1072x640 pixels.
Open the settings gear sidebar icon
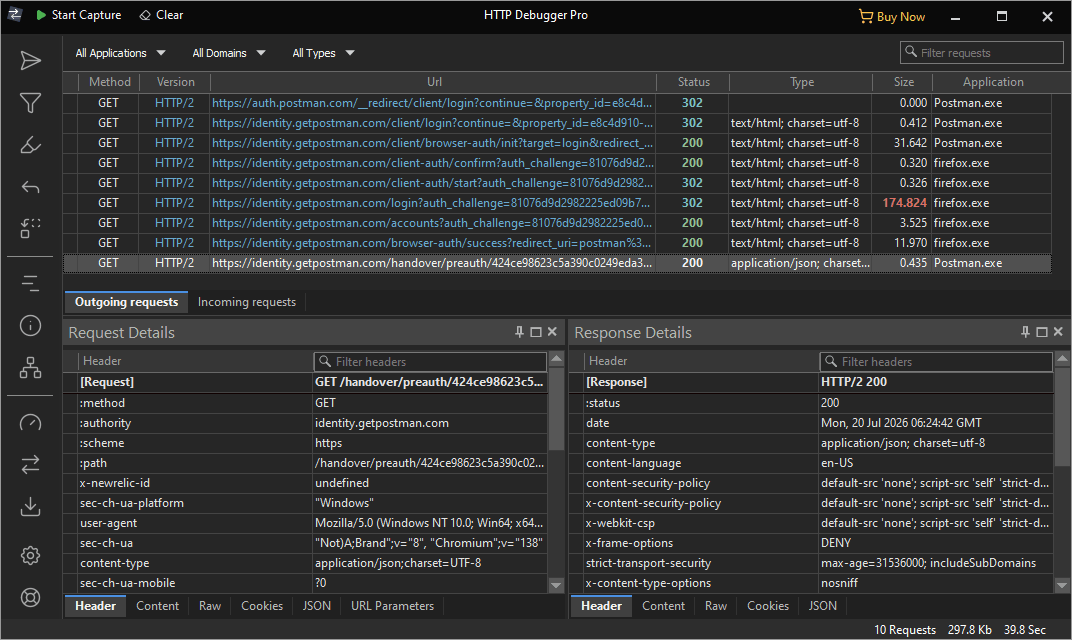pyautogui.click(x=30, y=555)
